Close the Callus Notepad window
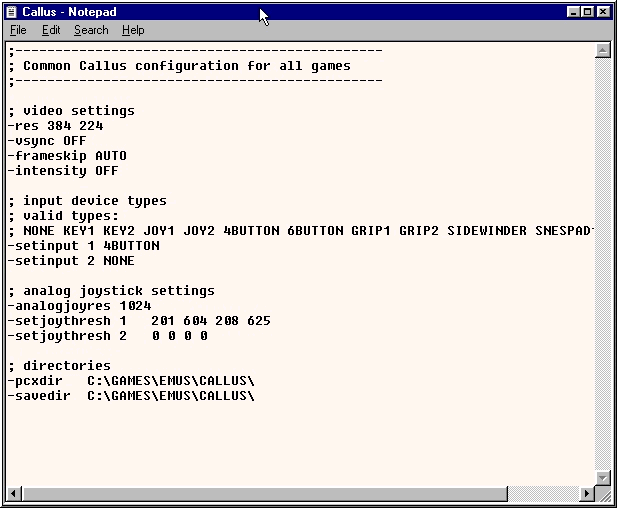Screen dimensions: 617x508 603,12
